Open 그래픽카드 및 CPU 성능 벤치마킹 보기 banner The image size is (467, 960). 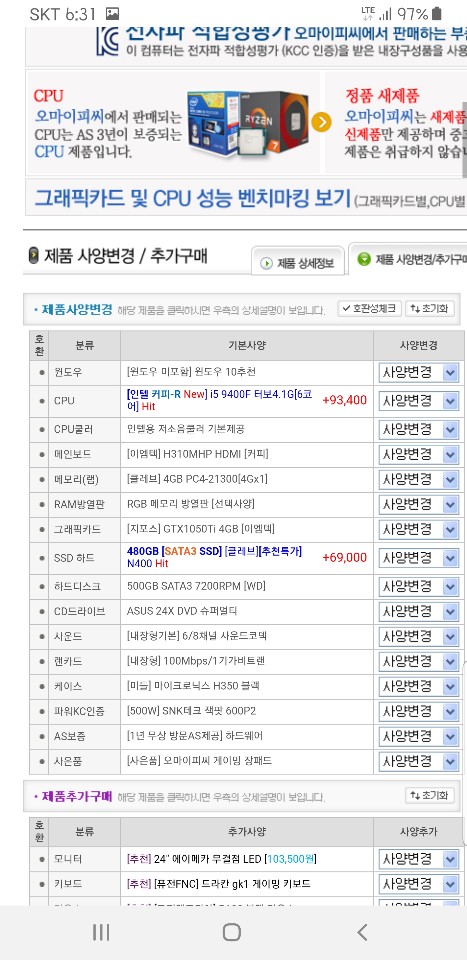click(245, 198)
